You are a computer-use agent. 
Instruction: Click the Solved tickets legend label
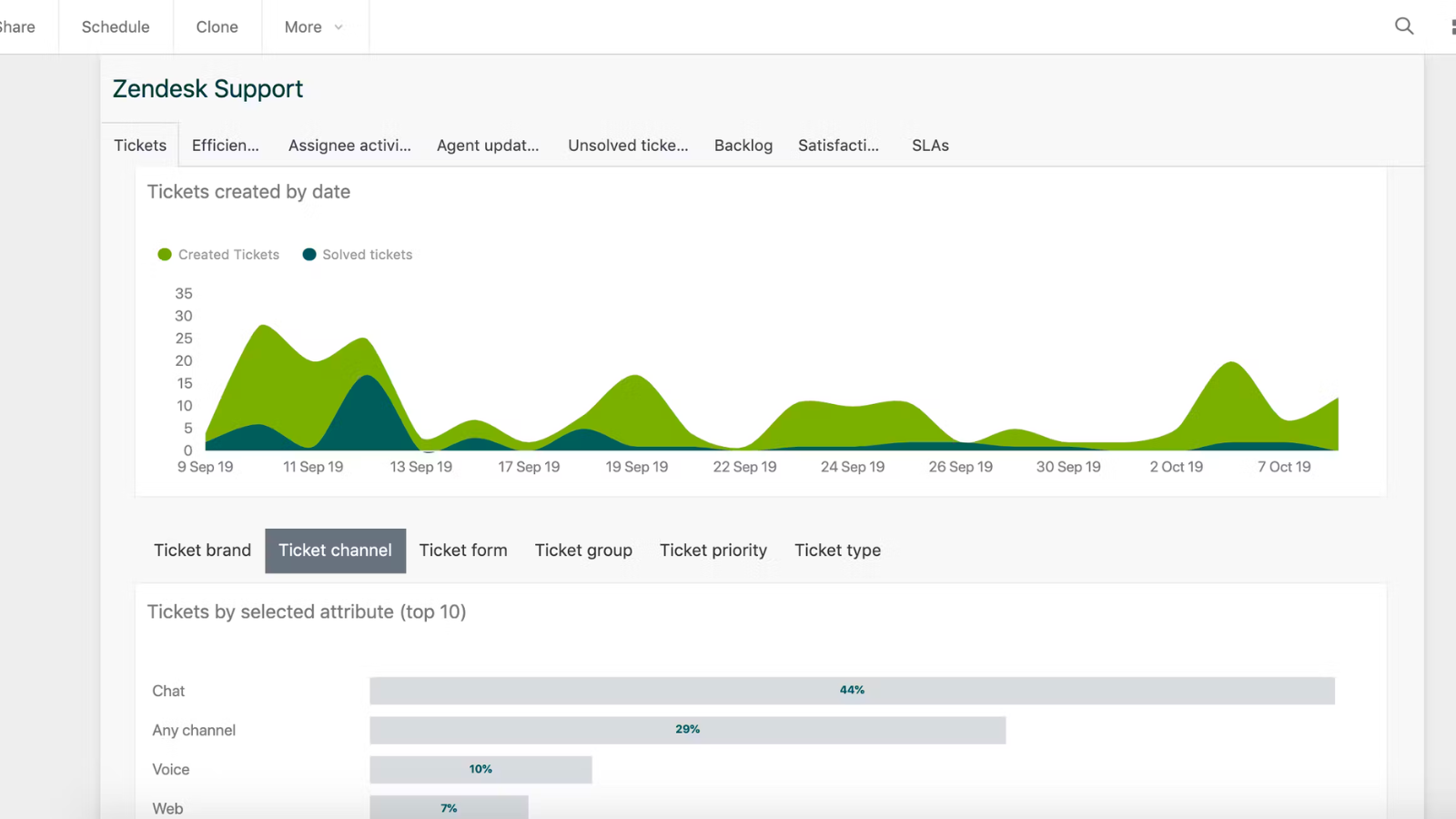[x=368, y=255]
